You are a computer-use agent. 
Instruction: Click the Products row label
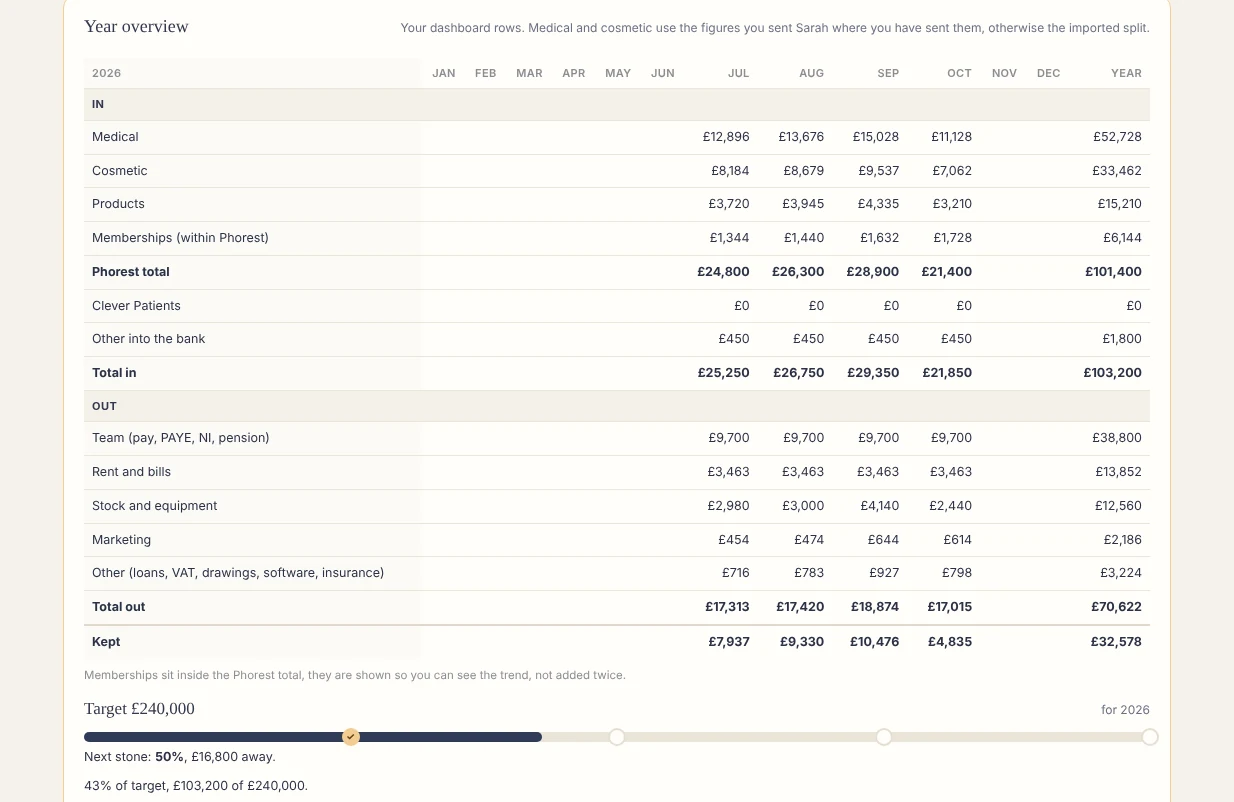118,204
